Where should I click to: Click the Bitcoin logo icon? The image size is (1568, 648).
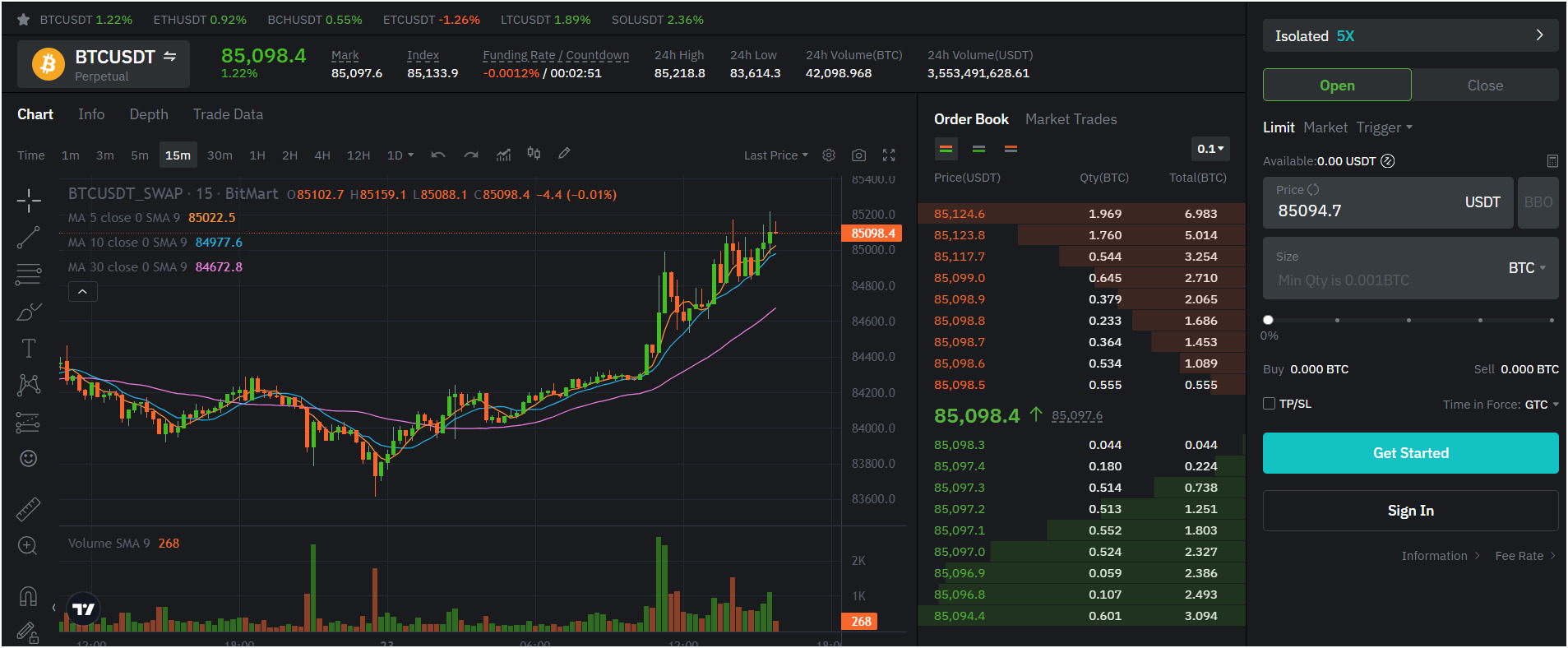49,64
